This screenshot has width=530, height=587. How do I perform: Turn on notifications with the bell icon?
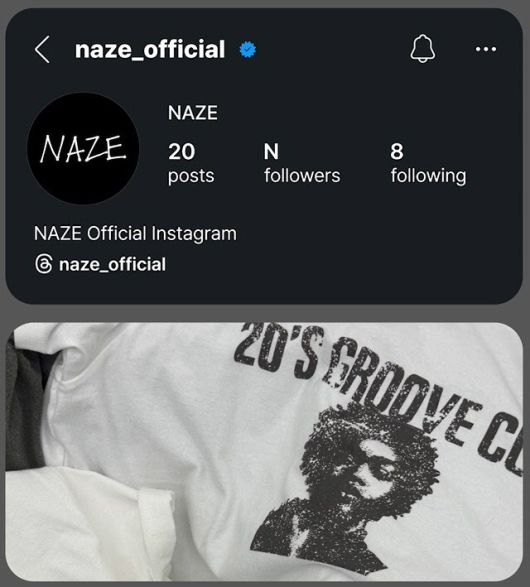(x=423, y=49)
